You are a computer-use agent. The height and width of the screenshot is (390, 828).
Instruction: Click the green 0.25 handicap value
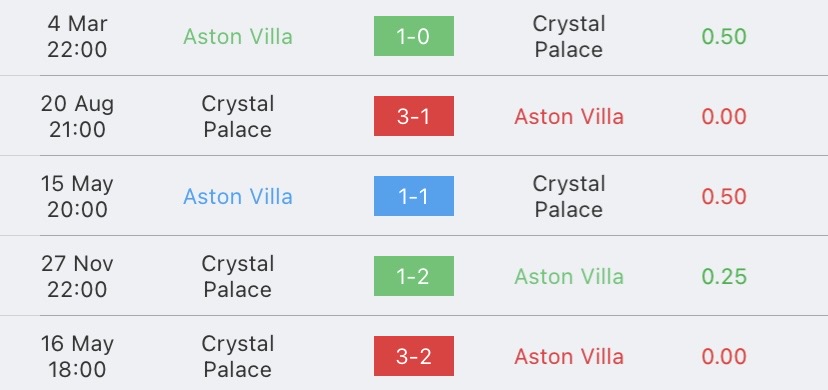724,277
